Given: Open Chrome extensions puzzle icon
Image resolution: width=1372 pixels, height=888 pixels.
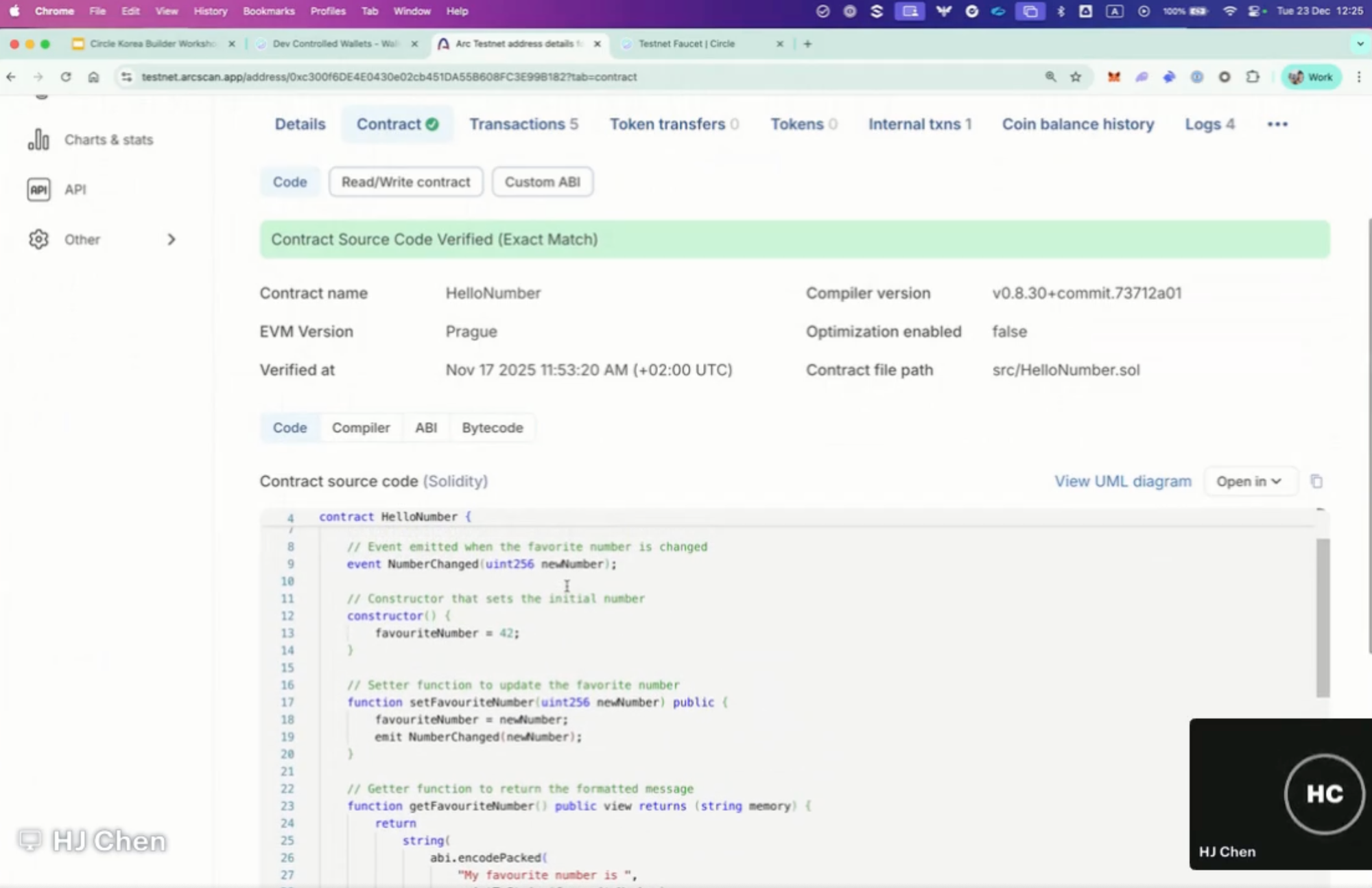Looking at the screenshot, I should click(x=1253, y=77).
